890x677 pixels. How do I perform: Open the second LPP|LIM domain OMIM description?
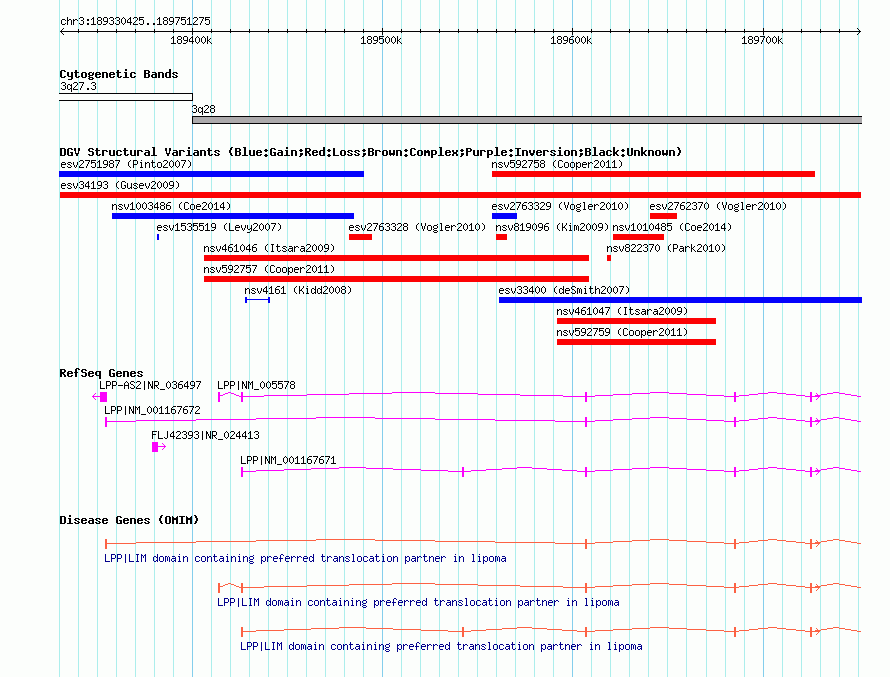(x=418, y=602)
